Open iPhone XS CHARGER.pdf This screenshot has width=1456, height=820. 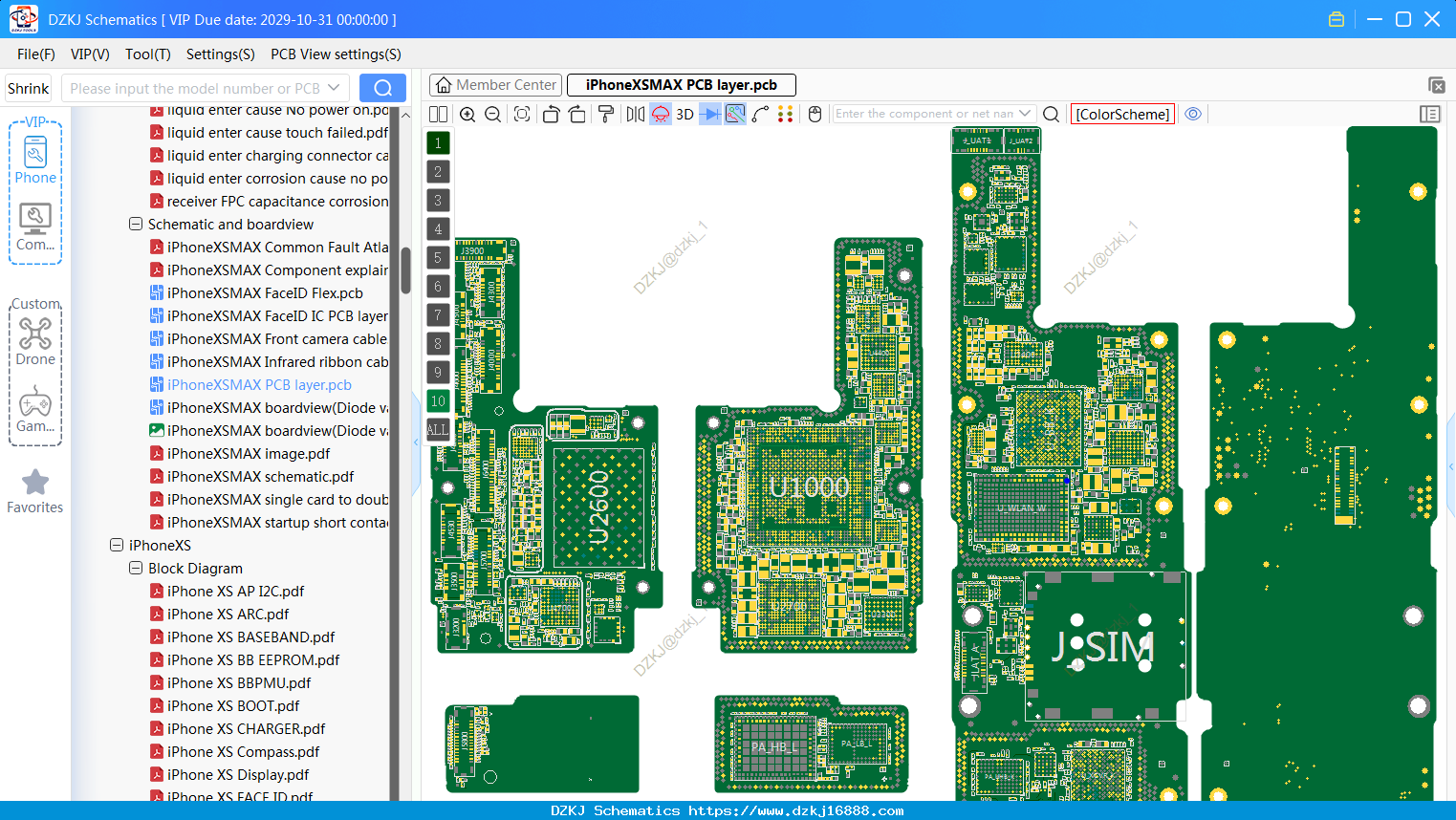pos(246,728)
